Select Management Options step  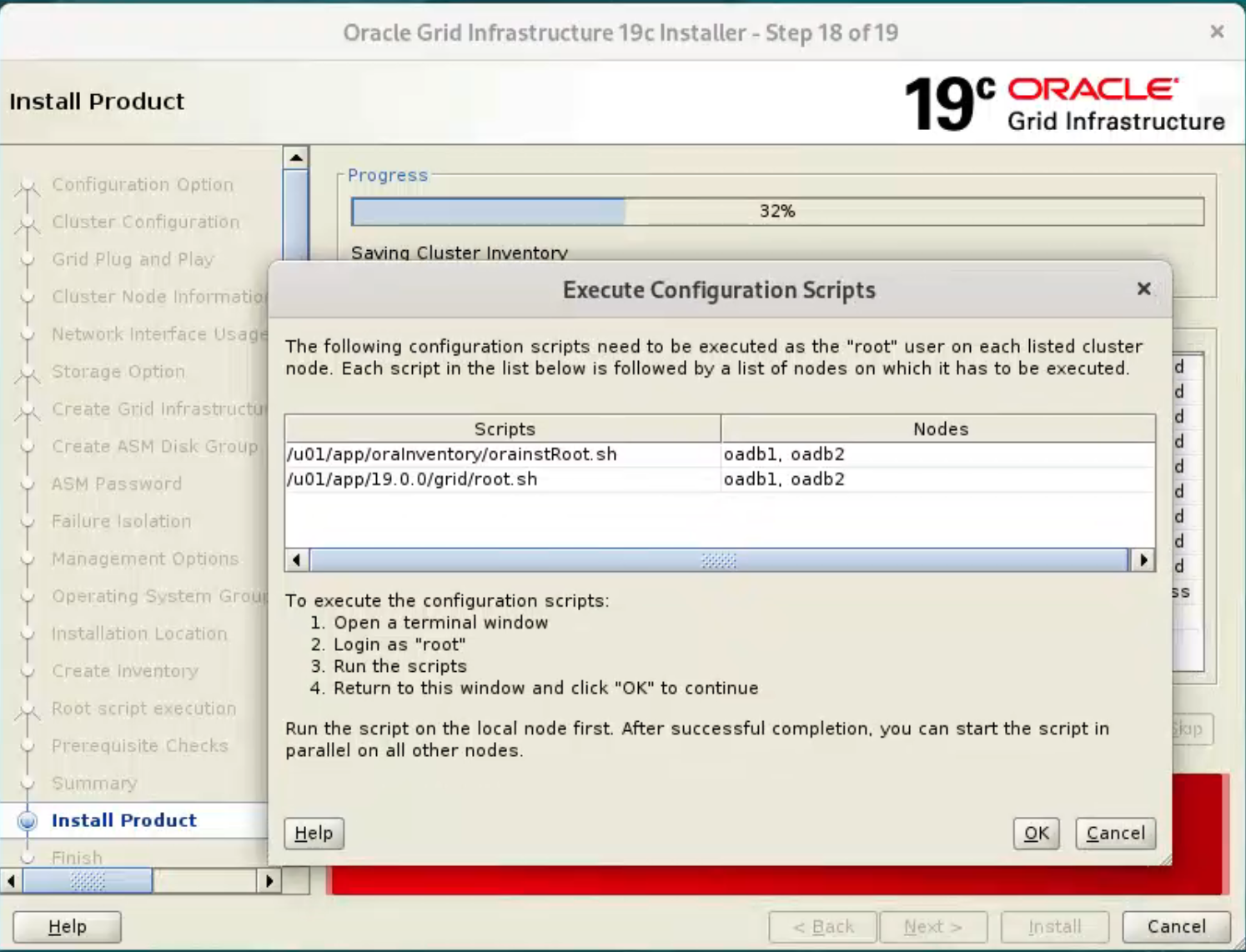pos(145,559)
